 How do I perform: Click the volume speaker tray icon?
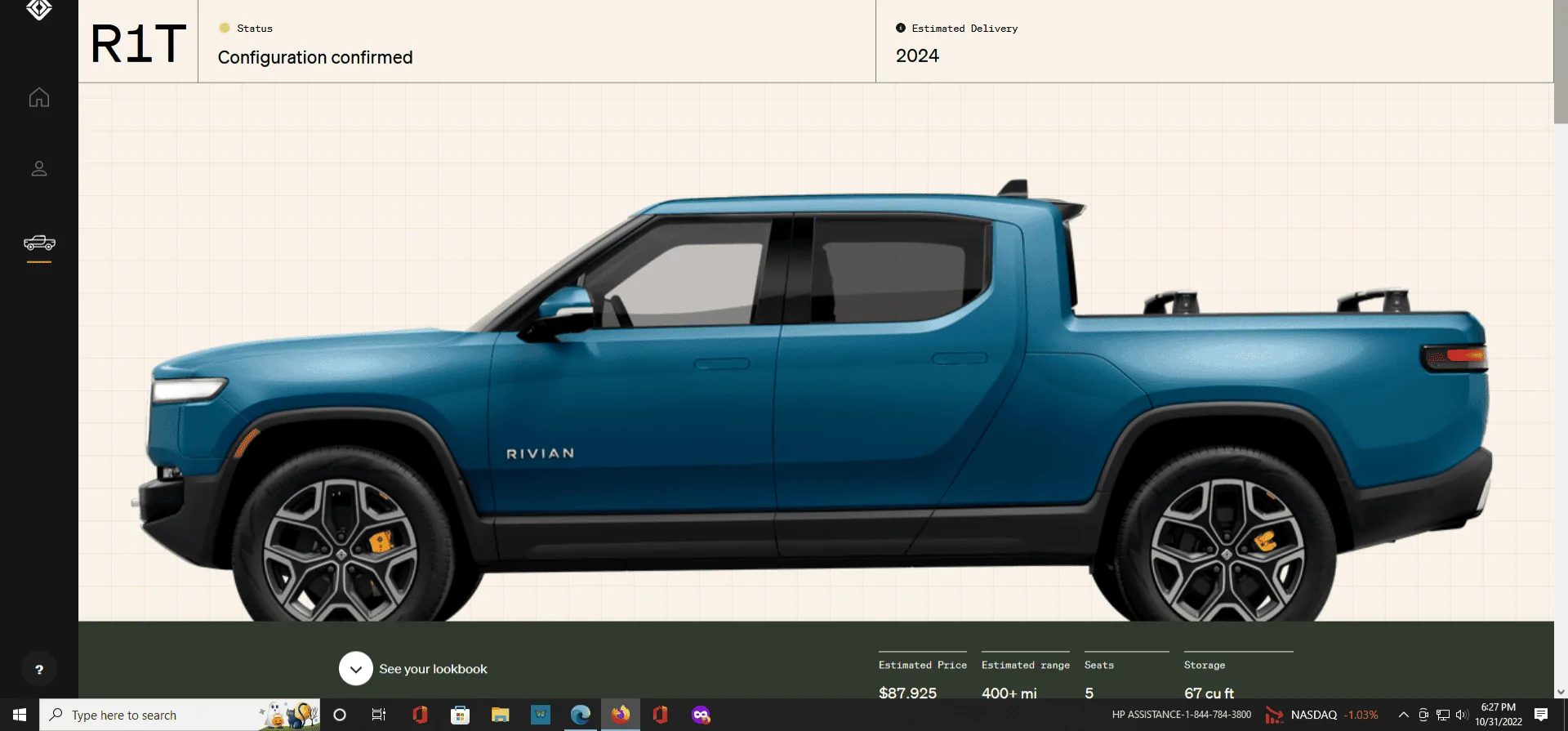[x=1462, y=715]
